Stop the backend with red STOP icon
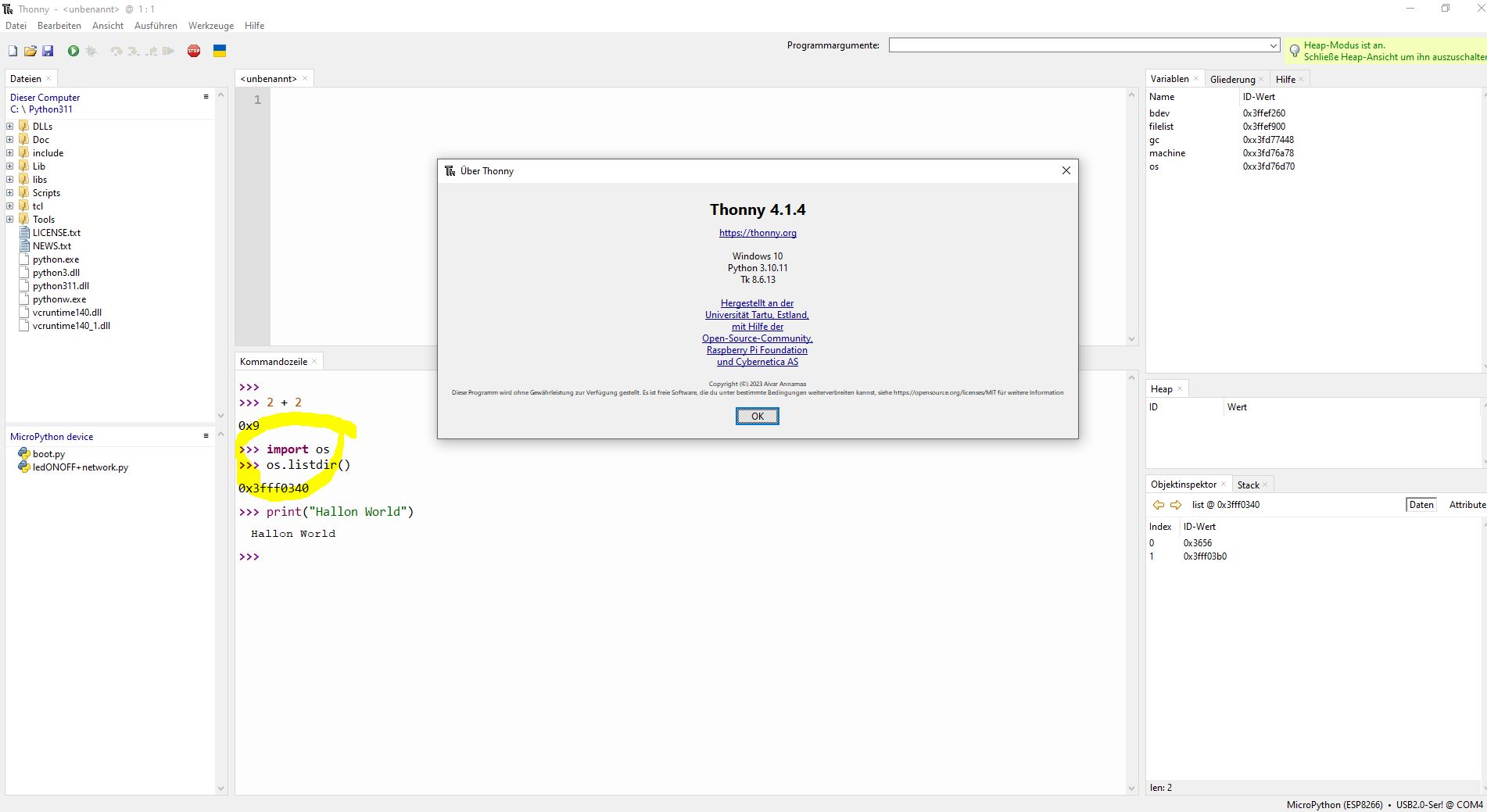The height and width of the screenshot is (812, 1487). (x=194, y=51)
